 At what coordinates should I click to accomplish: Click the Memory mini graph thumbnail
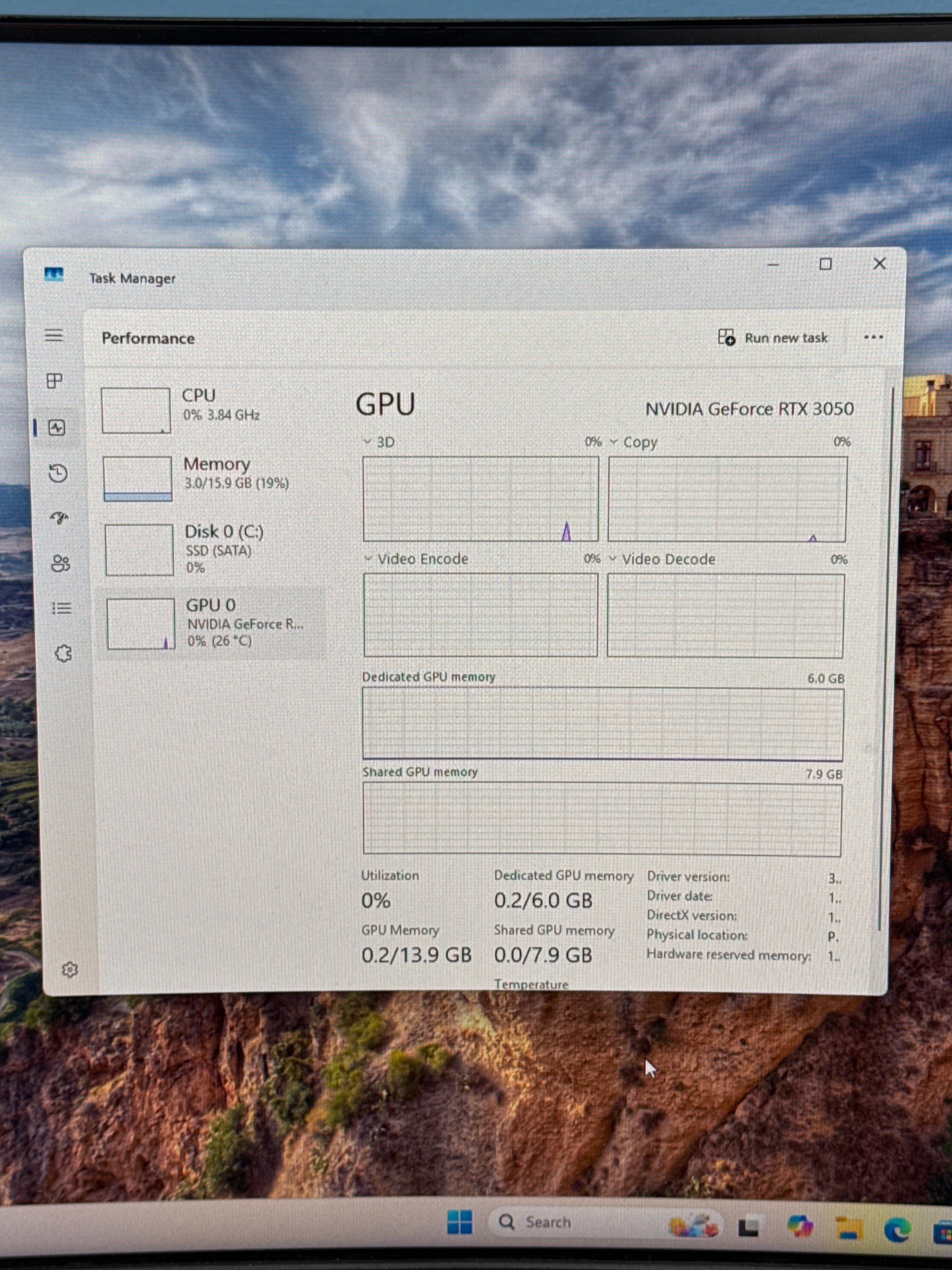(138, 479)
